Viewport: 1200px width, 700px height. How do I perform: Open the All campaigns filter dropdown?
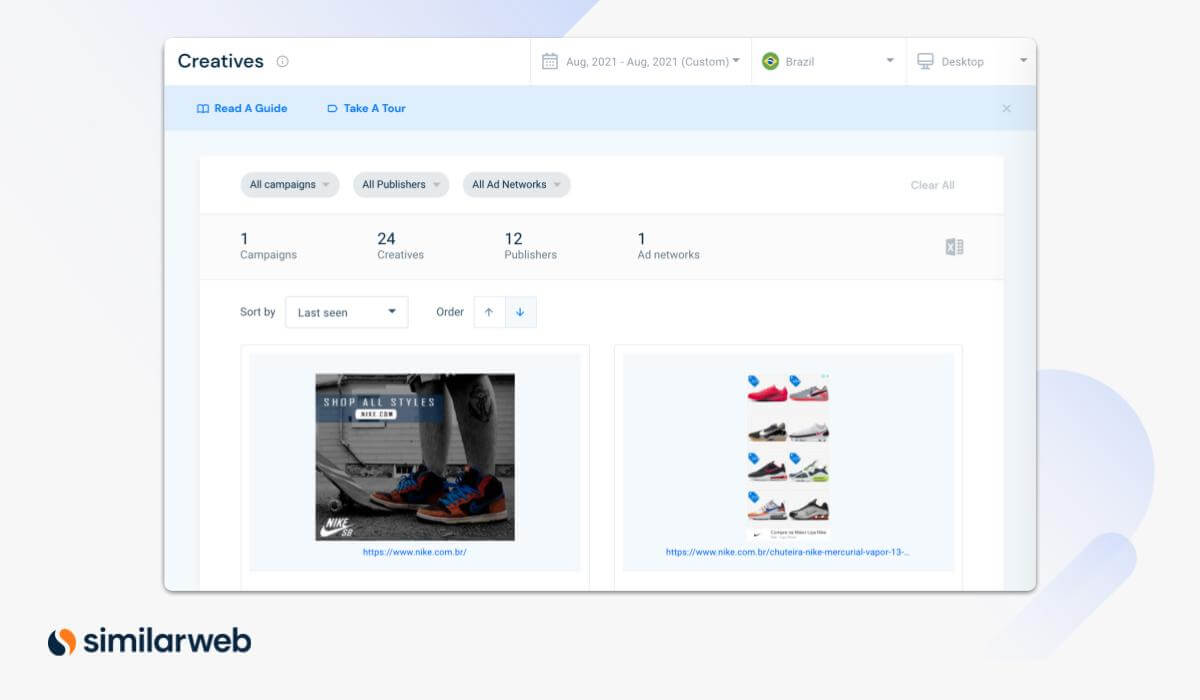click(x=289, y=184)
